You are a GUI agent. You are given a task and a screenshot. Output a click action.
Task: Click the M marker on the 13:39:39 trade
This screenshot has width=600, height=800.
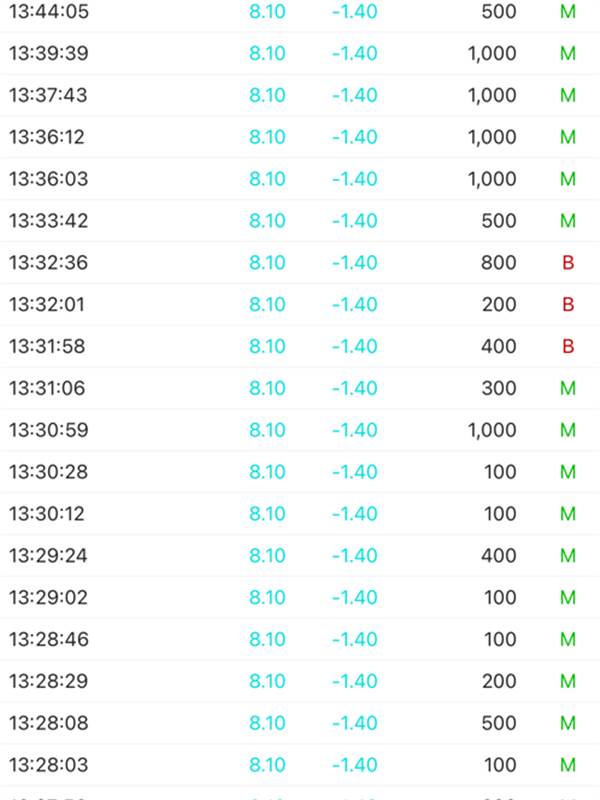tap(568, 54)
